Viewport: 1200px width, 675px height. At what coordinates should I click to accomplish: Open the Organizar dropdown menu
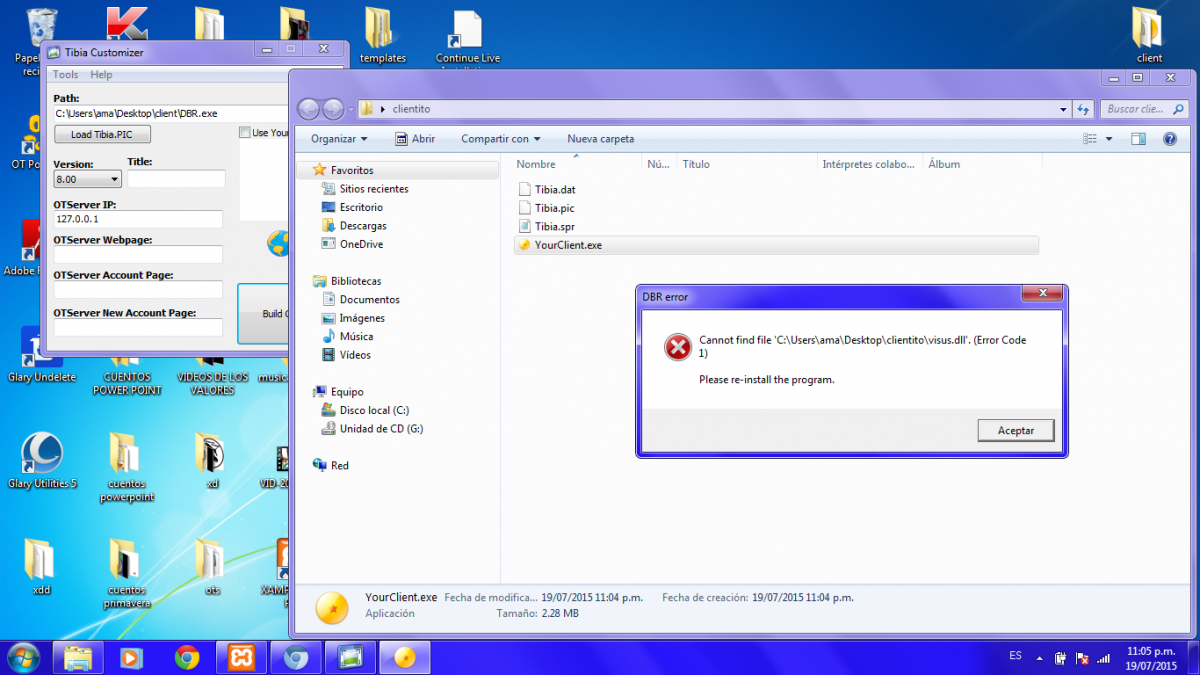339,139
